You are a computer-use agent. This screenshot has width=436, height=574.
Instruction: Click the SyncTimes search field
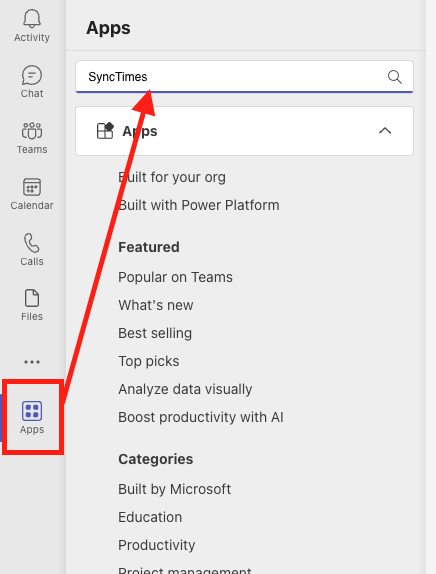(x=244, y=77)
